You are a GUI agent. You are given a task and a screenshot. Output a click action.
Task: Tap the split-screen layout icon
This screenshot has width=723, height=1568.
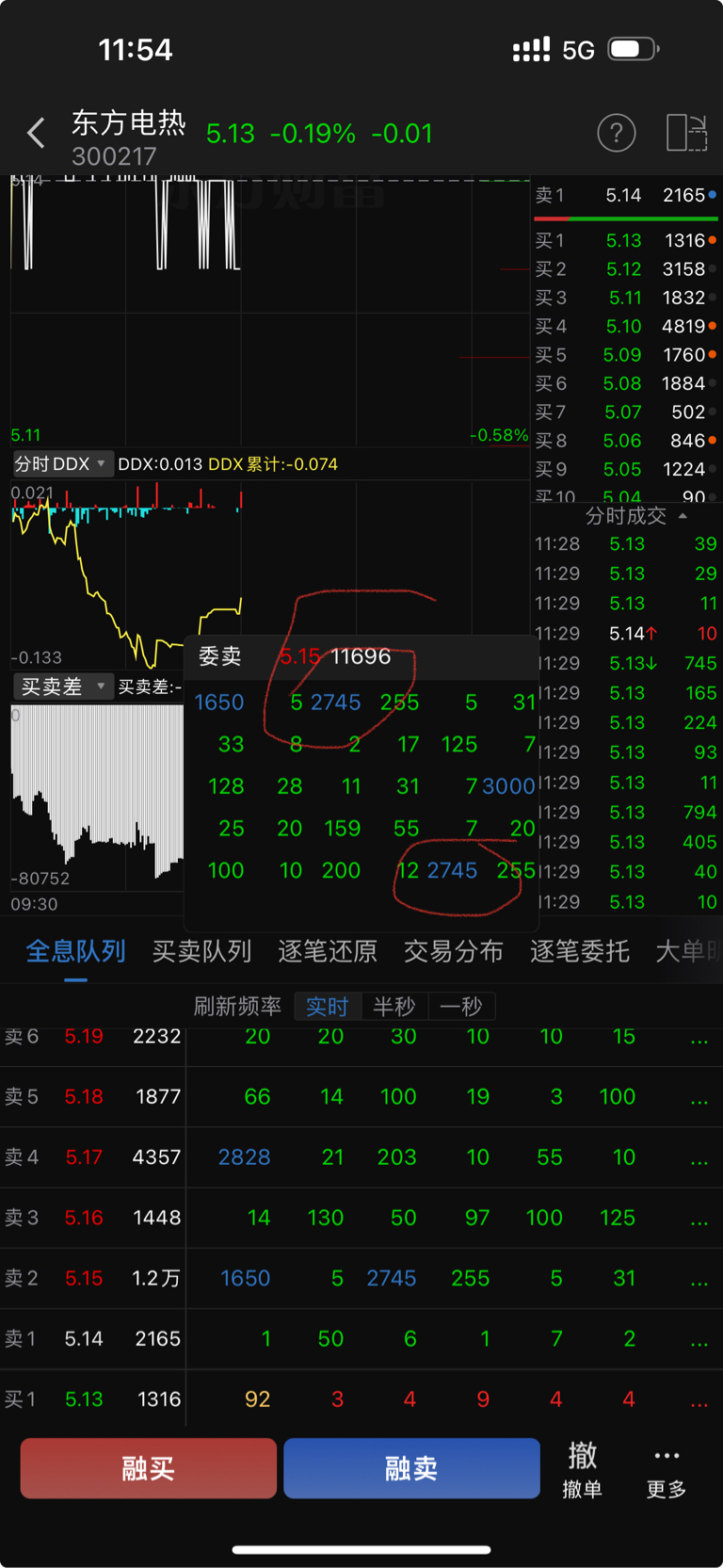point(686,134)
